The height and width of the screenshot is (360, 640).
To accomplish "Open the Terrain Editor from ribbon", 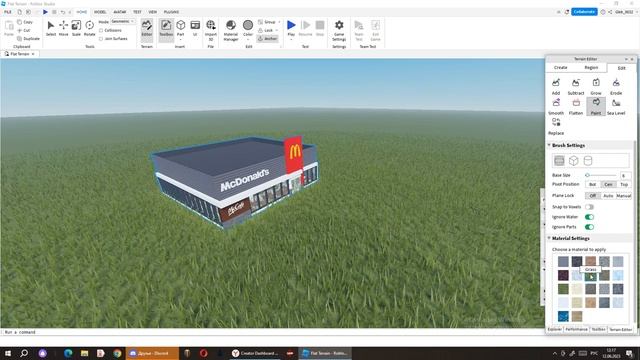I will coord(147,29).
